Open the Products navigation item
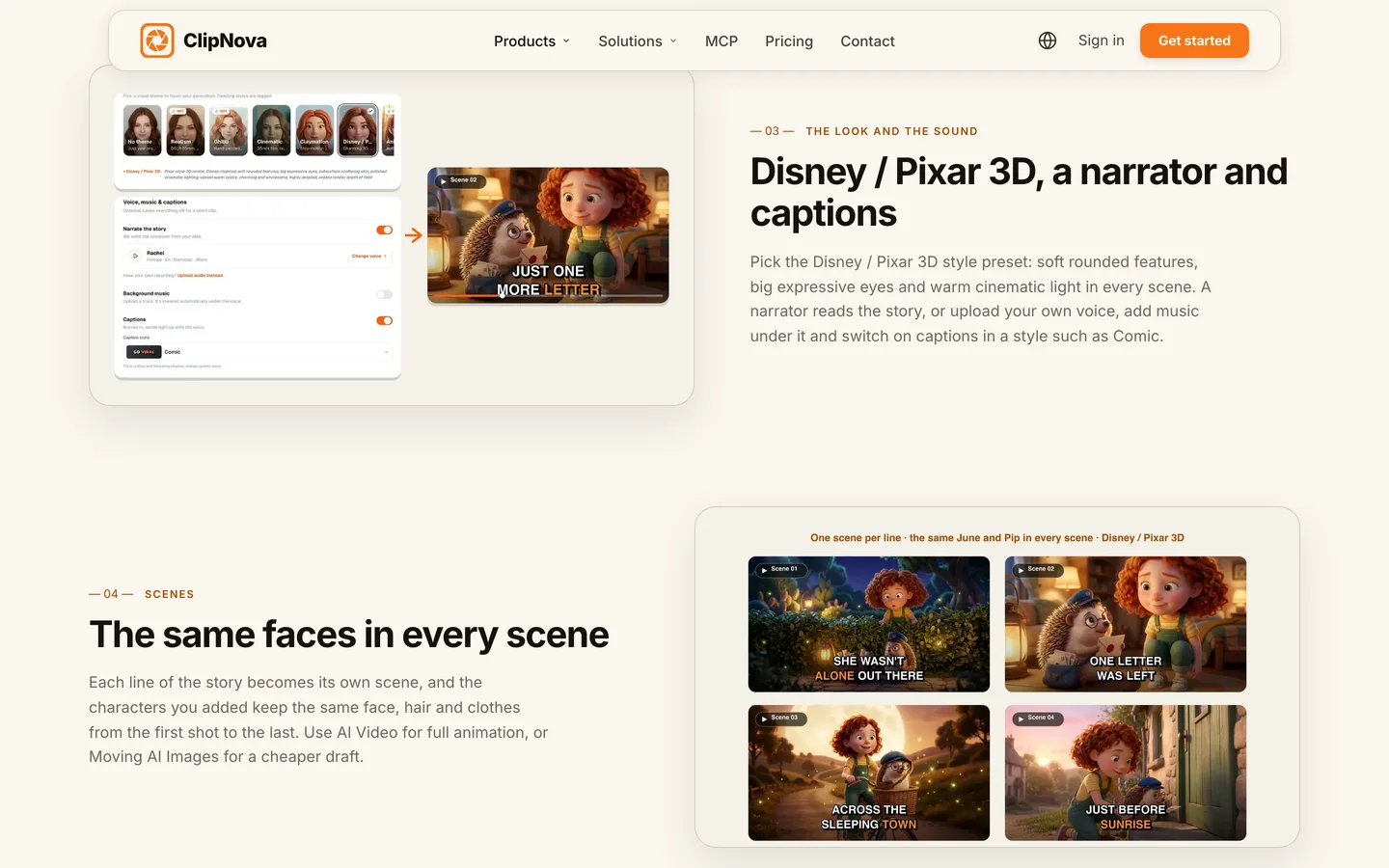 (x=531, y=41)
